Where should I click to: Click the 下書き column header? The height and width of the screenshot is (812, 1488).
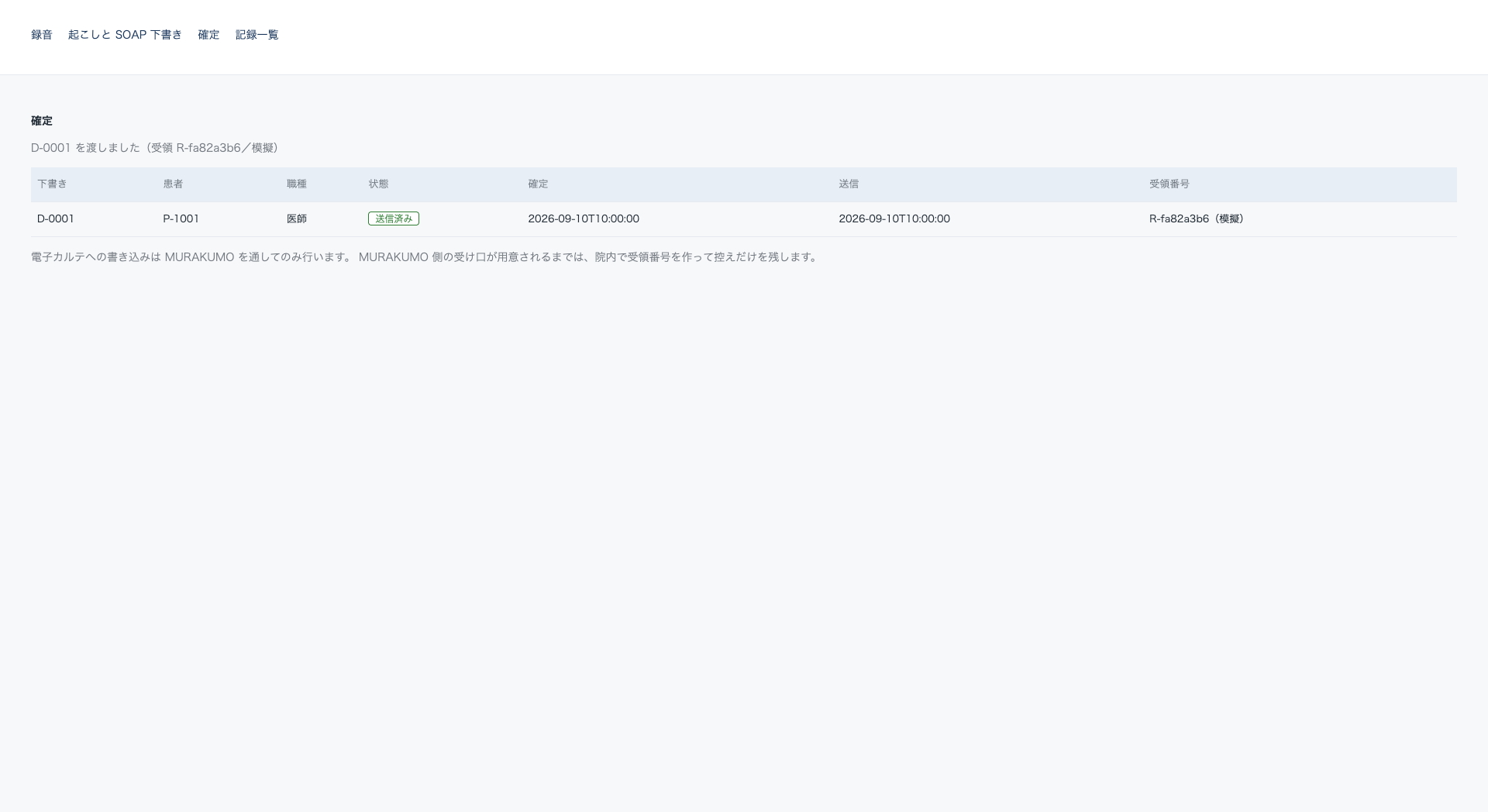click(52, 184)
